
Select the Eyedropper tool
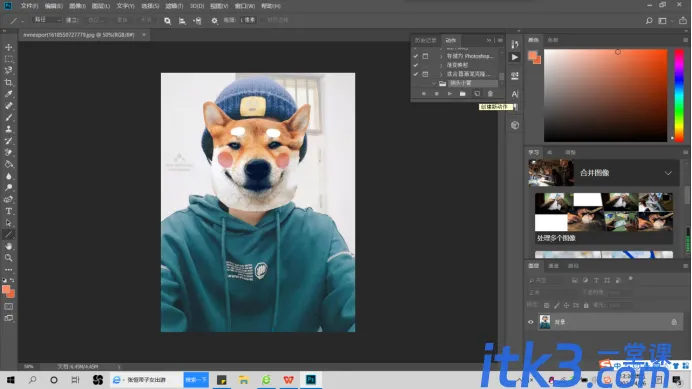tap(8, 94)
